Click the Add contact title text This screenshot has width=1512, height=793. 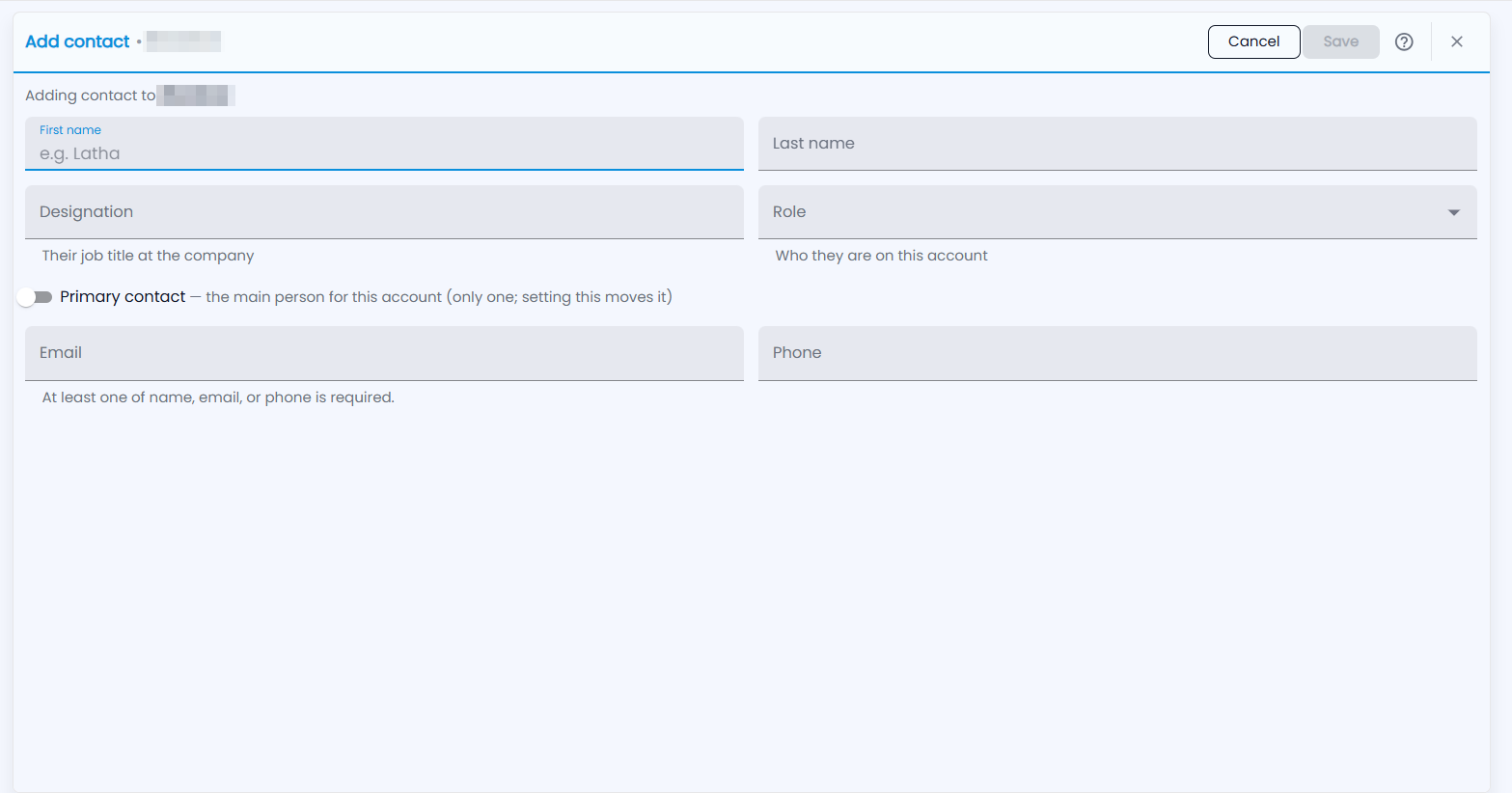pos(77,41)
